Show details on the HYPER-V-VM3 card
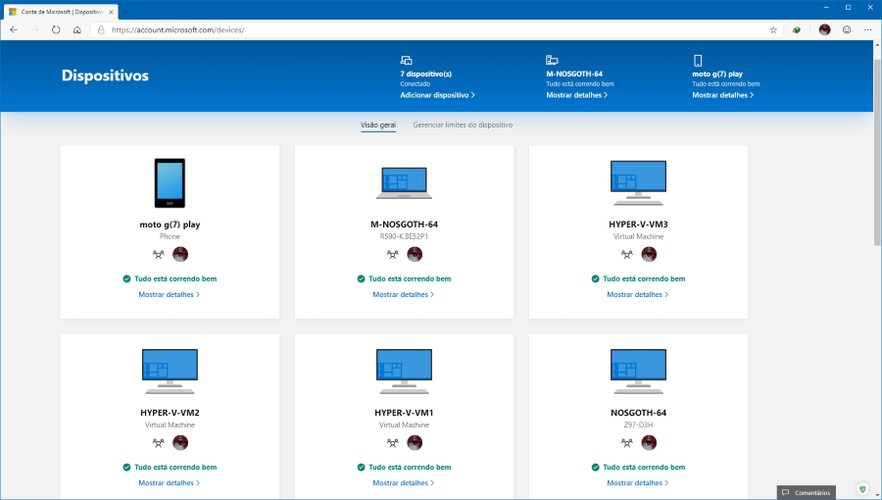The width and height of the screenshot is (882, 500). coord(637,294)
